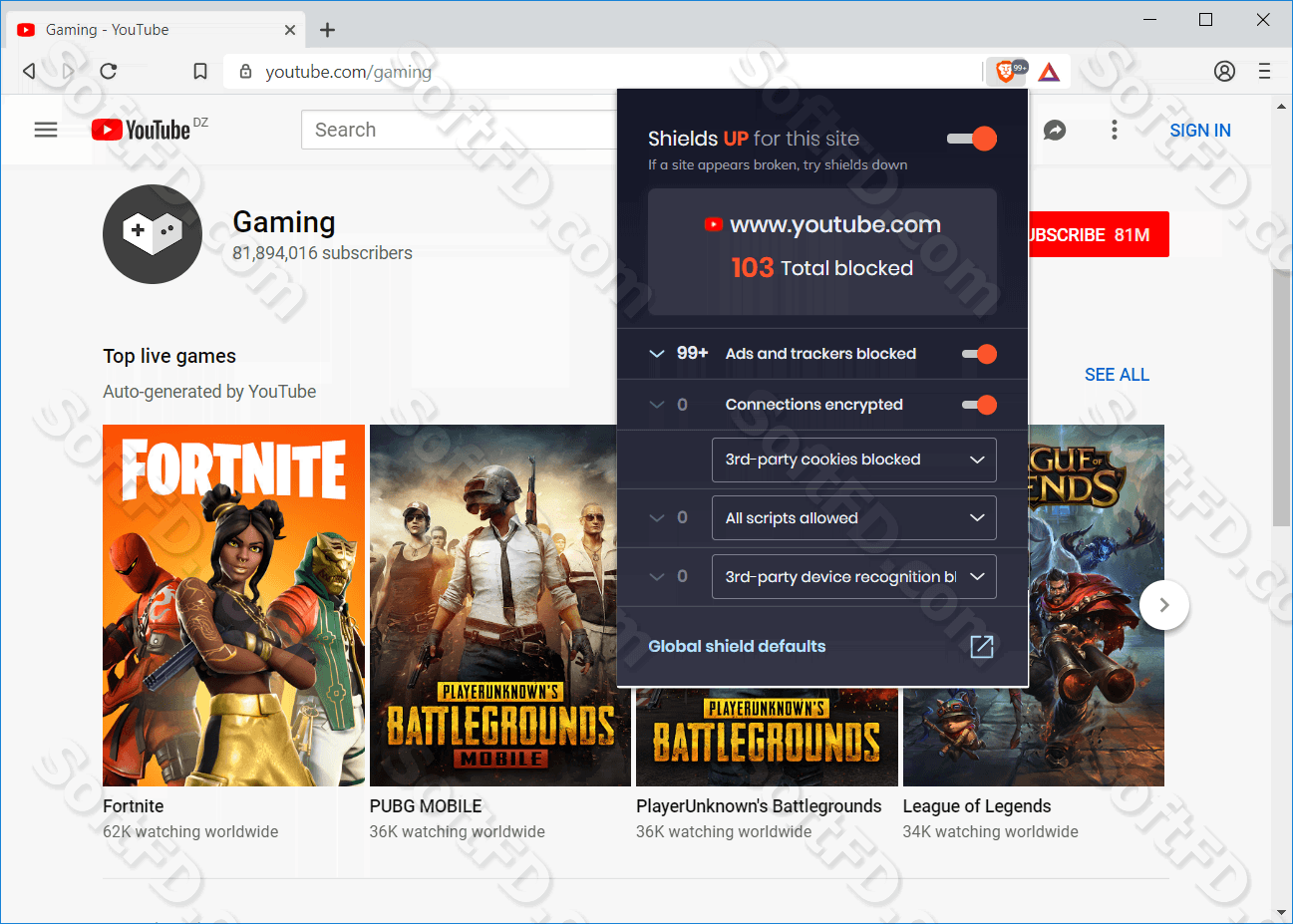Maximize the browser window
This screenshot has height=924, width=1293.
point(1205,20)
